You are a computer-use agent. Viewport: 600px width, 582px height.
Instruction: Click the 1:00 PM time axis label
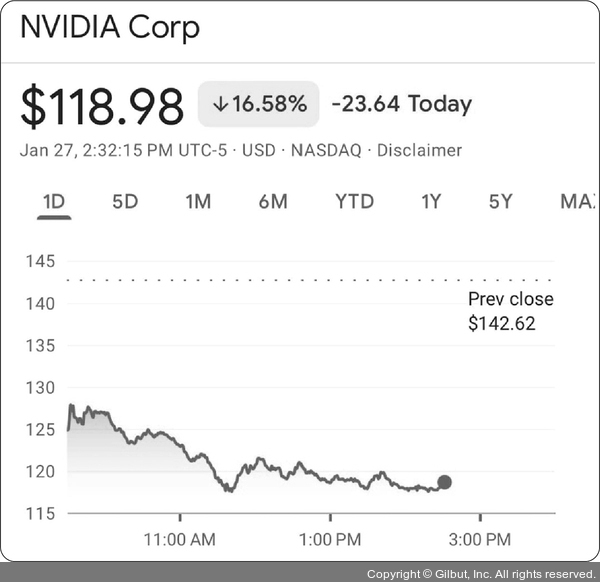[x=329, y=540]
